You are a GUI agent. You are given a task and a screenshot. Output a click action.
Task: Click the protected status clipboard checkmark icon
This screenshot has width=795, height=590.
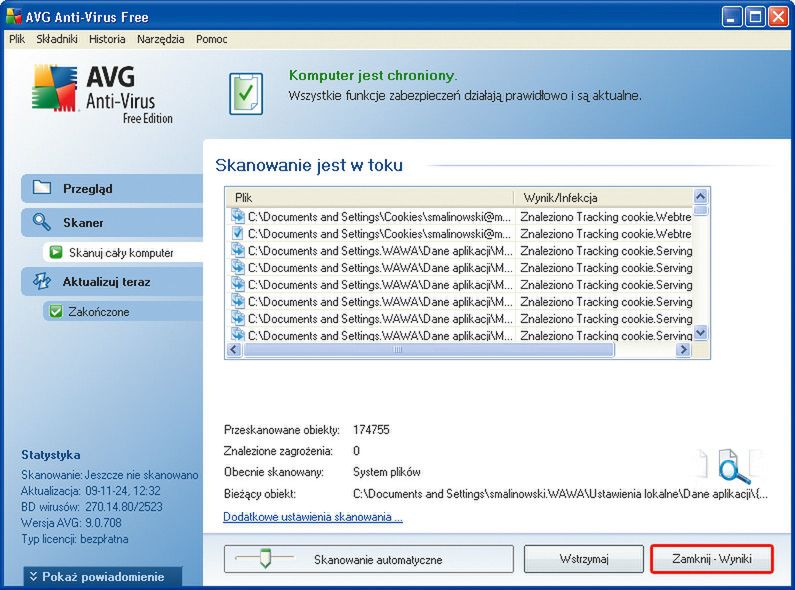point(246,94)
